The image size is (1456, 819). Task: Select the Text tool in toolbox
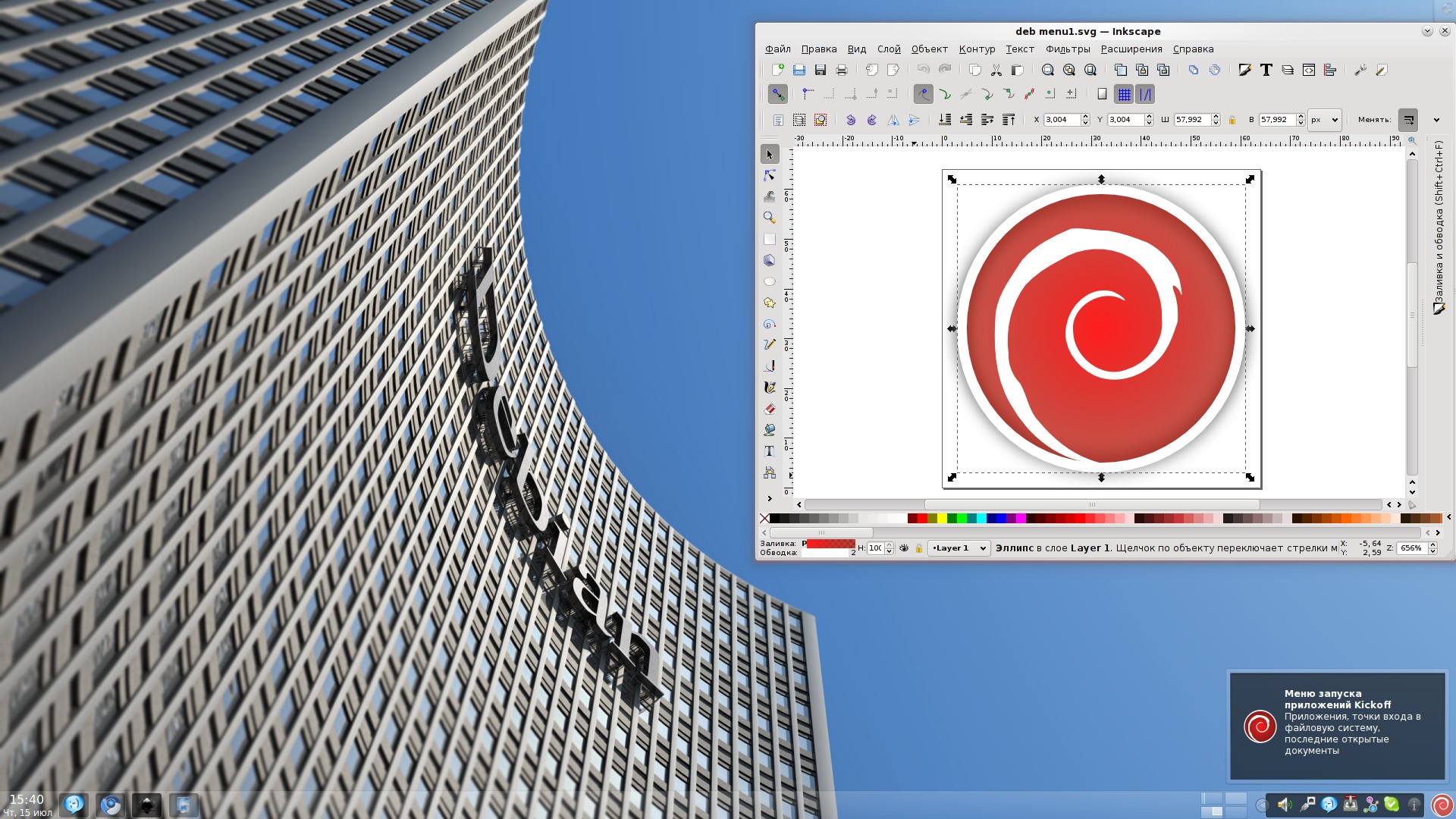769,451
